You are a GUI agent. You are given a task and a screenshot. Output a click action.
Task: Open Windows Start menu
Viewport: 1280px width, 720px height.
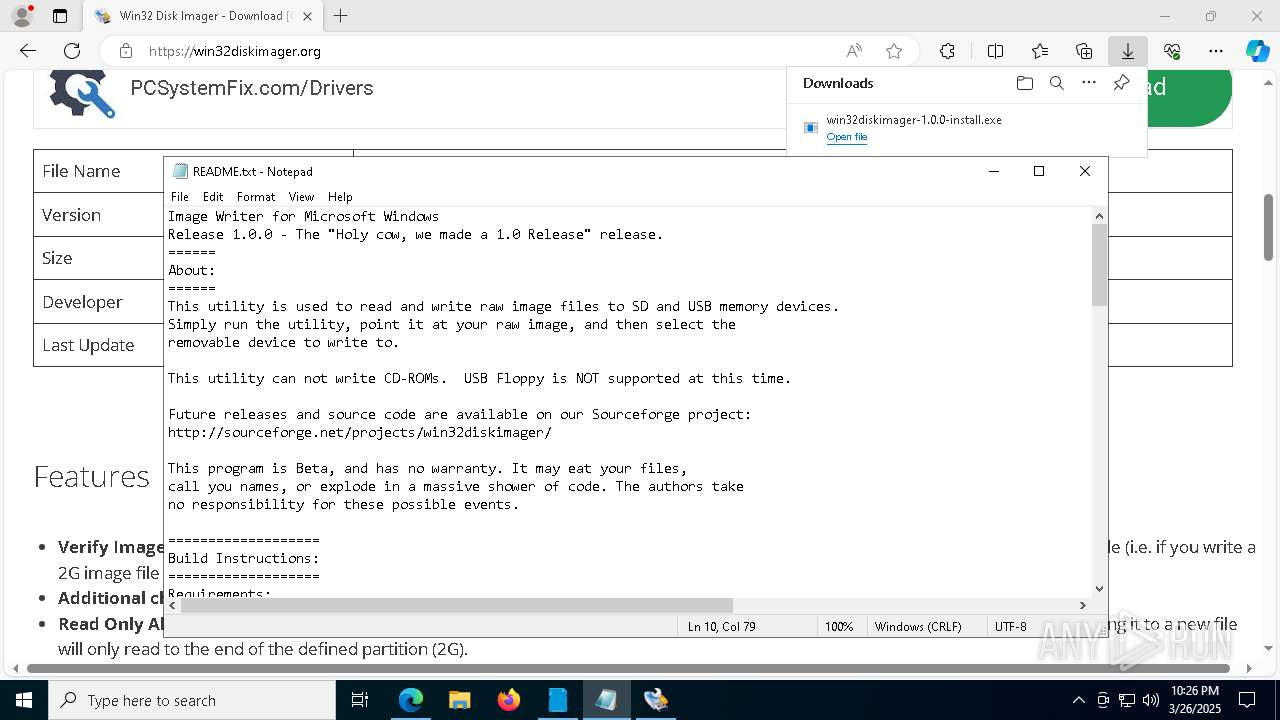coord(24,700)
